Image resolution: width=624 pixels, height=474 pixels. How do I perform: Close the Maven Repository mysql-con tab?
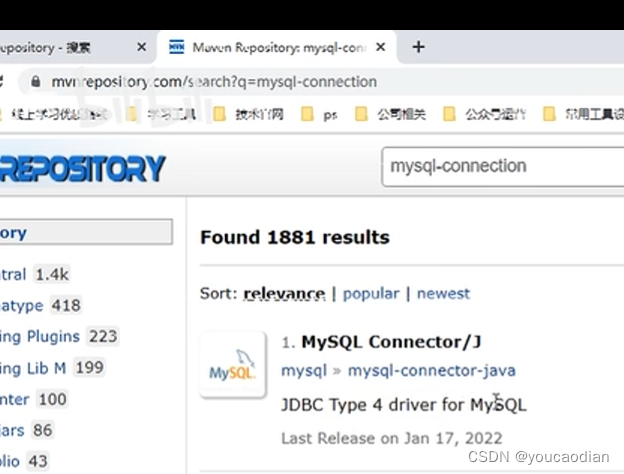click(x=380, y=47)
